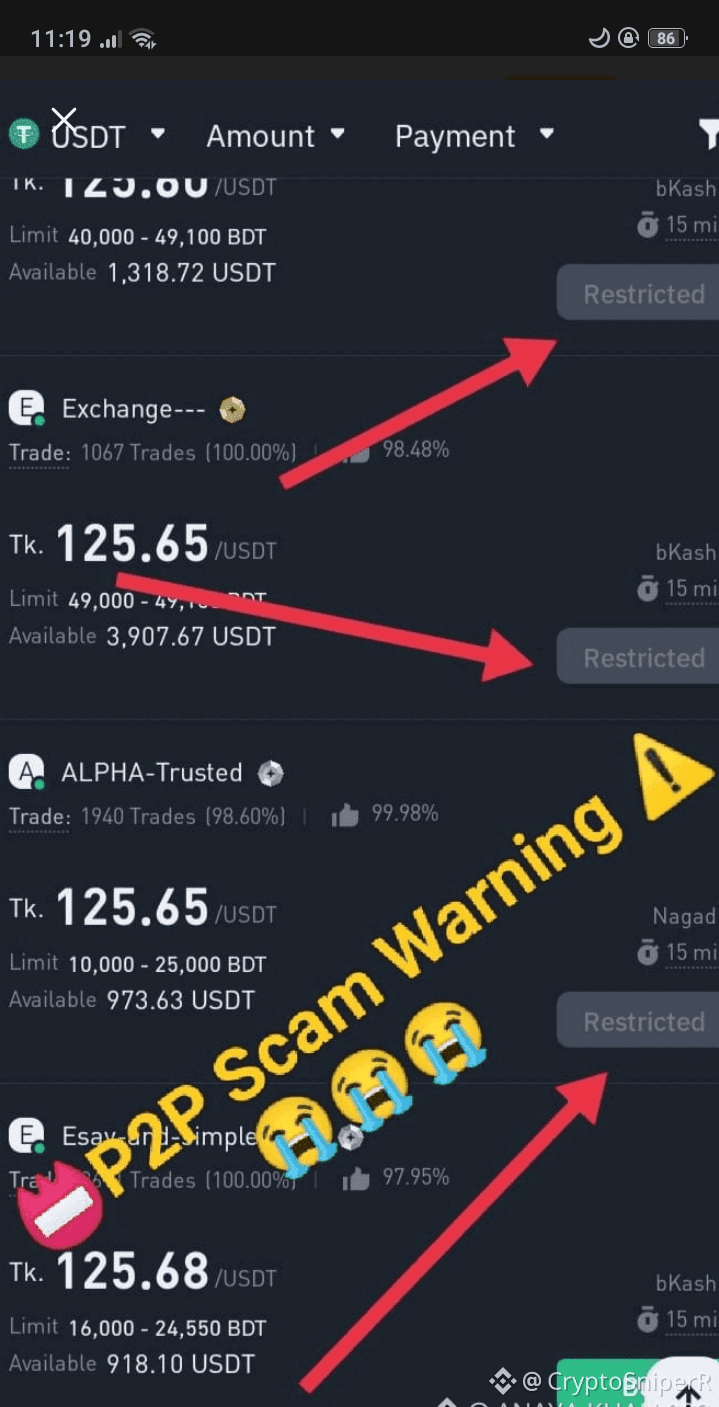Tap the ALPHA-Trusted merchant avatar icon

[27, 772]
